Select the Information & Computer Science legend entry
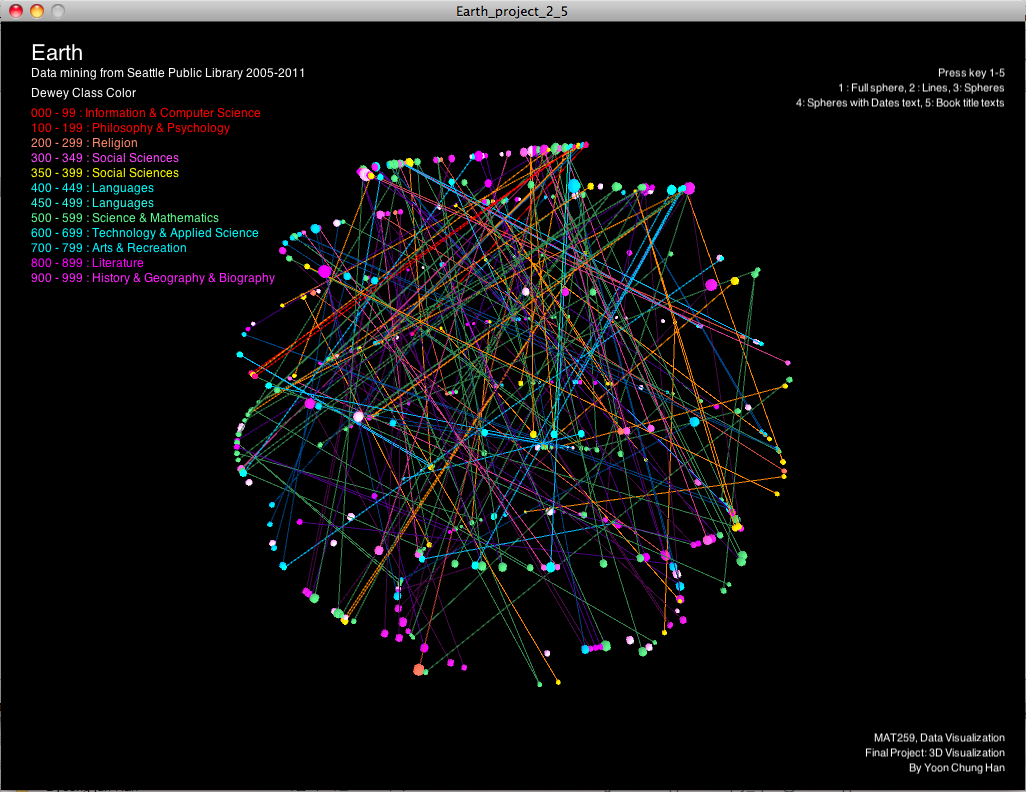Image resolution: width=1026 pixels, height=792 pixels. (x=146, y=113)
